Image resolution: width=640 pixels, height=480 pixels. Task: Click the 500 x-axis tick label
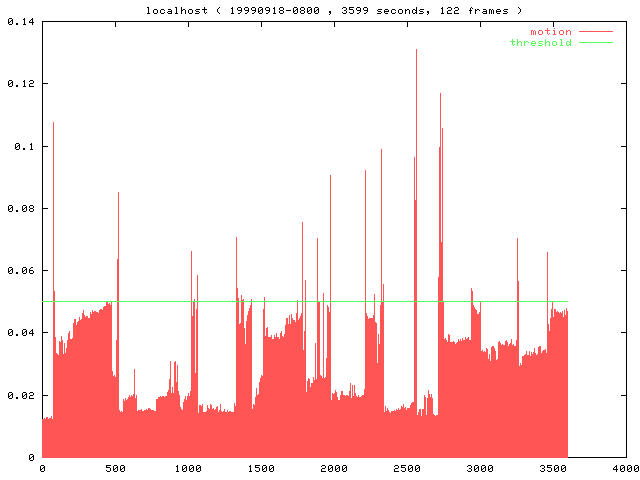115,467
